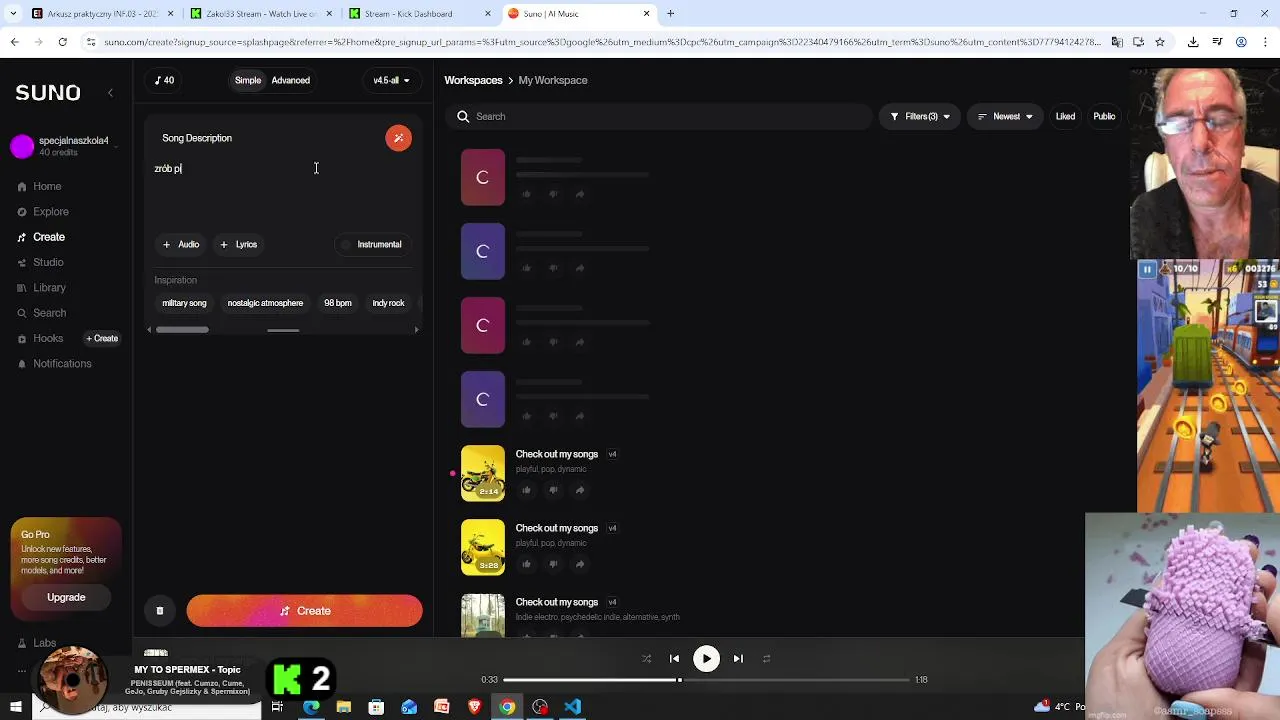Open the v4.5-all model dropdown
This screenshot has height=720, width=1280.
coord(391,80)
